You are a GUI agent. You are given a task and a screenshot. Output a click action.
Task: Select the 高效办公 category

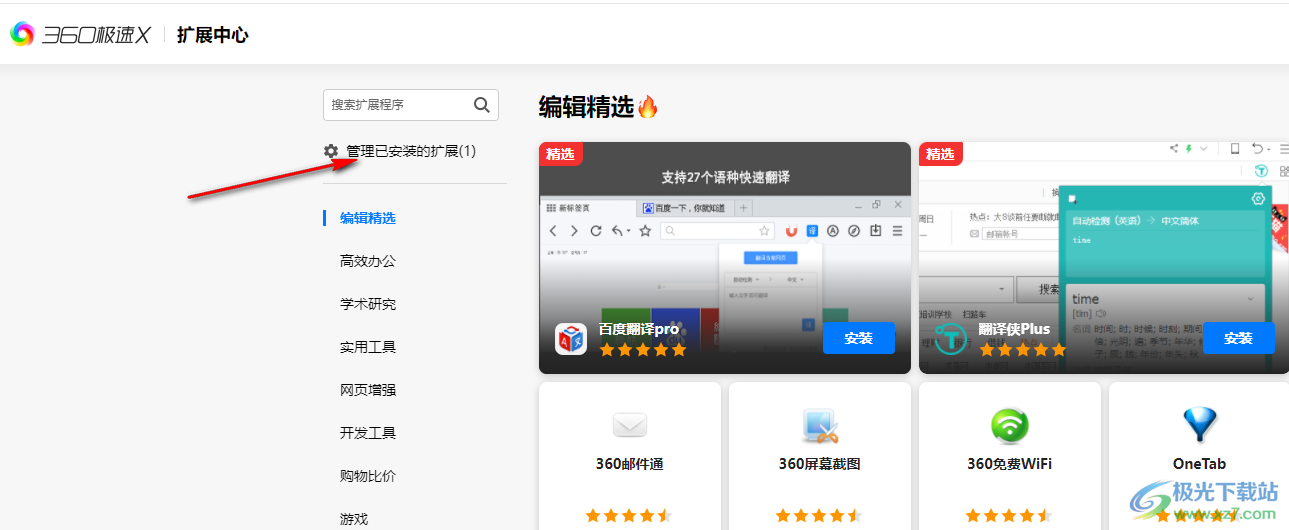(368, 261)
